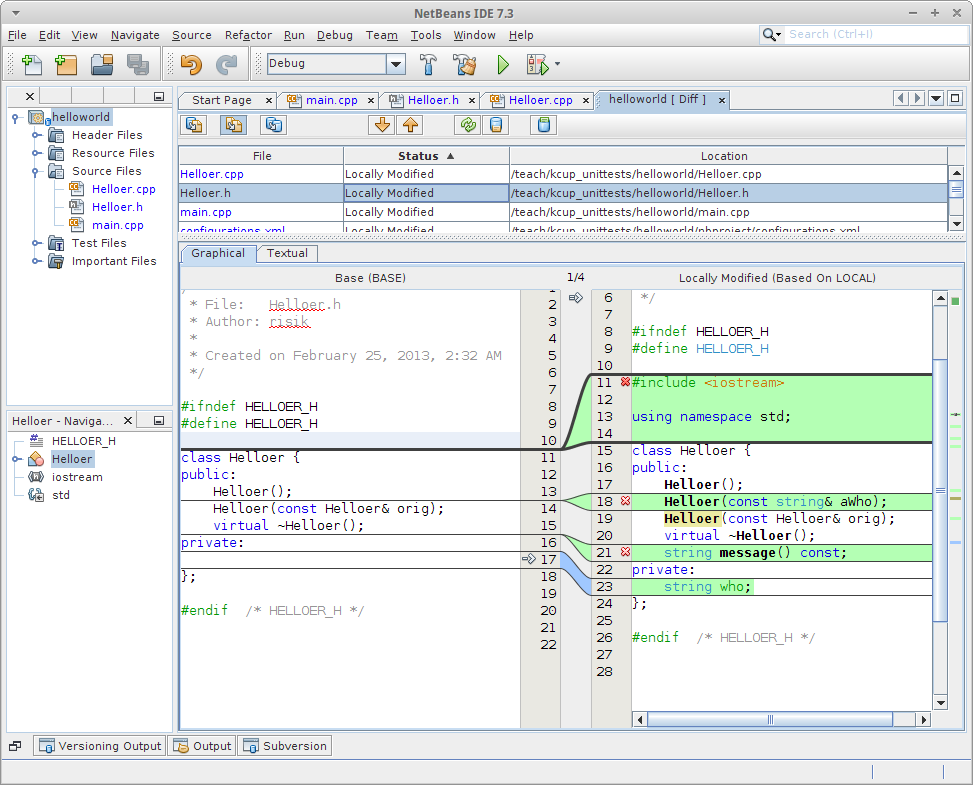Run the project with green play icon
Viewport: 973px width, 785px height.
click(503, 65)
